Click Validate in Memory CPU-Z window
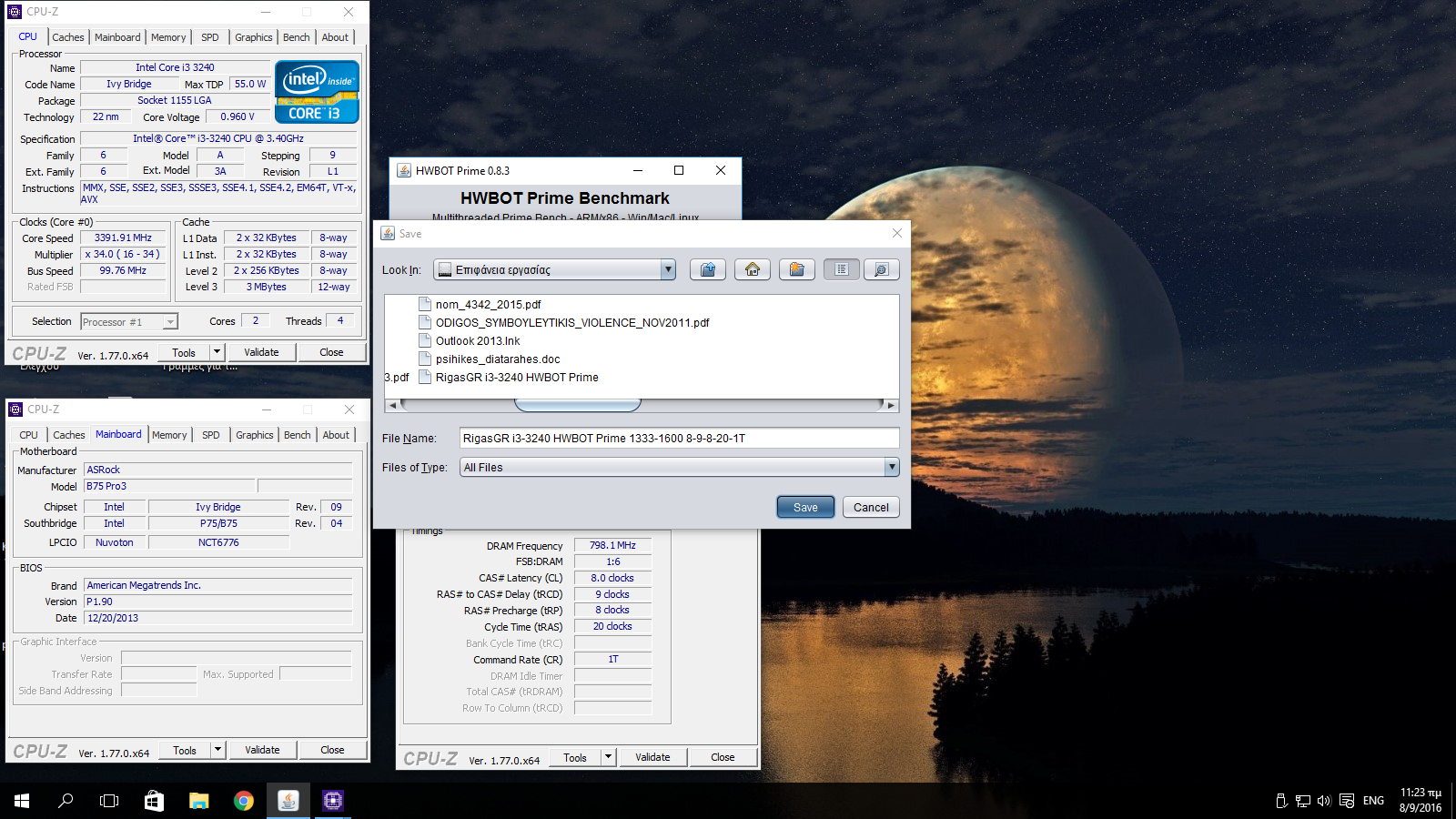1456x819 pixels. point(652,757)
